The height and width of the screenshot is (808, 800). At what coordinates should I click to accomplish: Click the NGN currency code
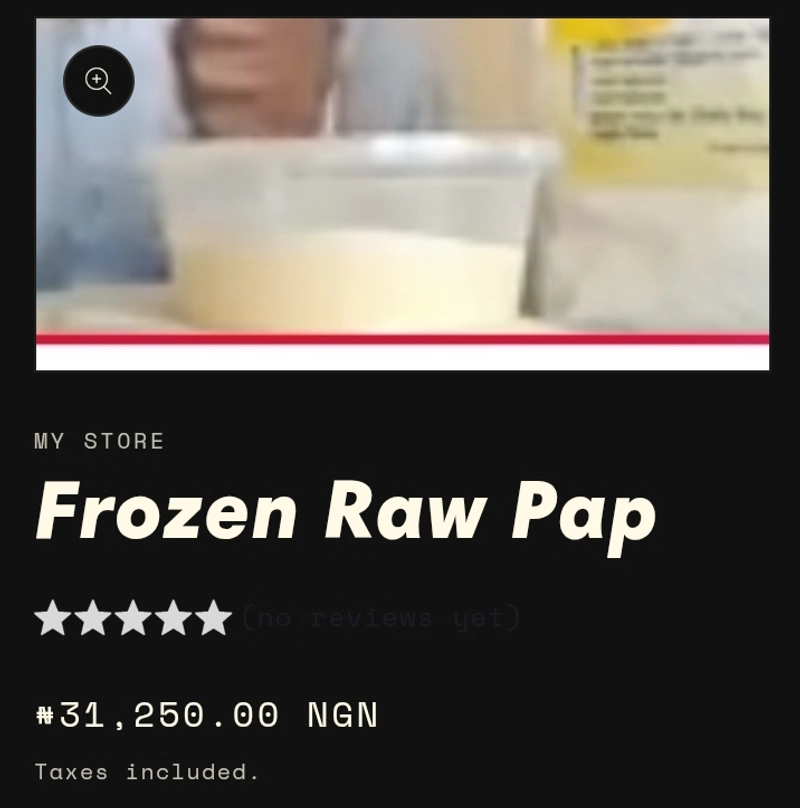point(343,715)
